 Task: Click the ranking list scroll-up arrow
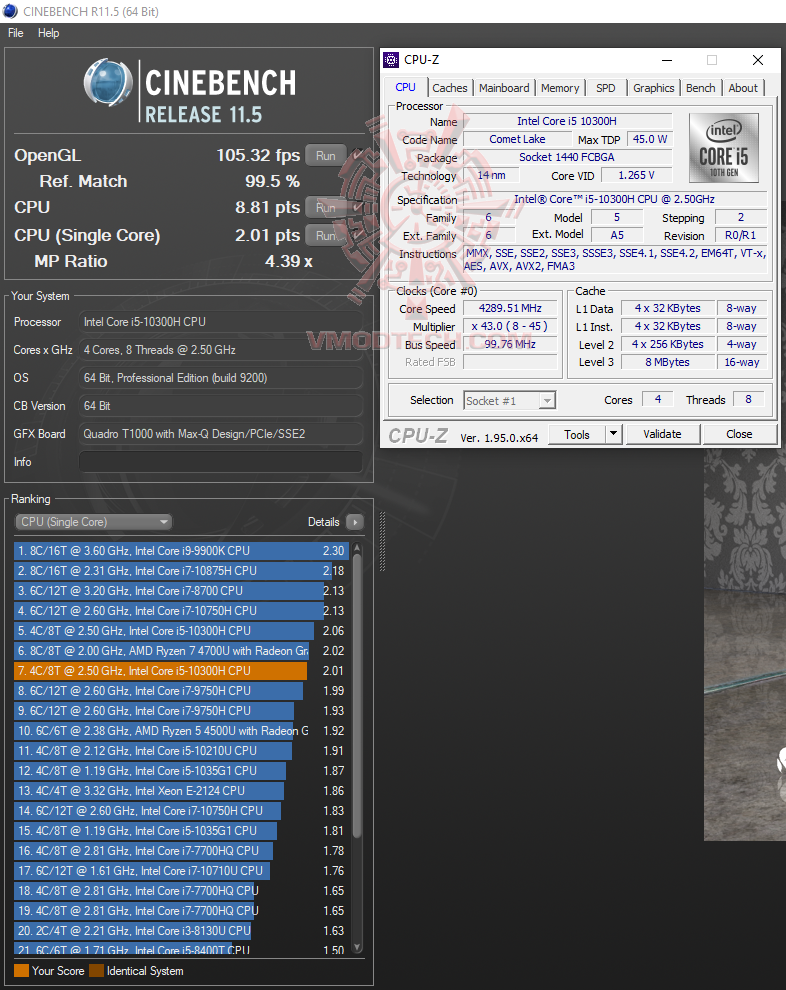click(x=357, y=547)
